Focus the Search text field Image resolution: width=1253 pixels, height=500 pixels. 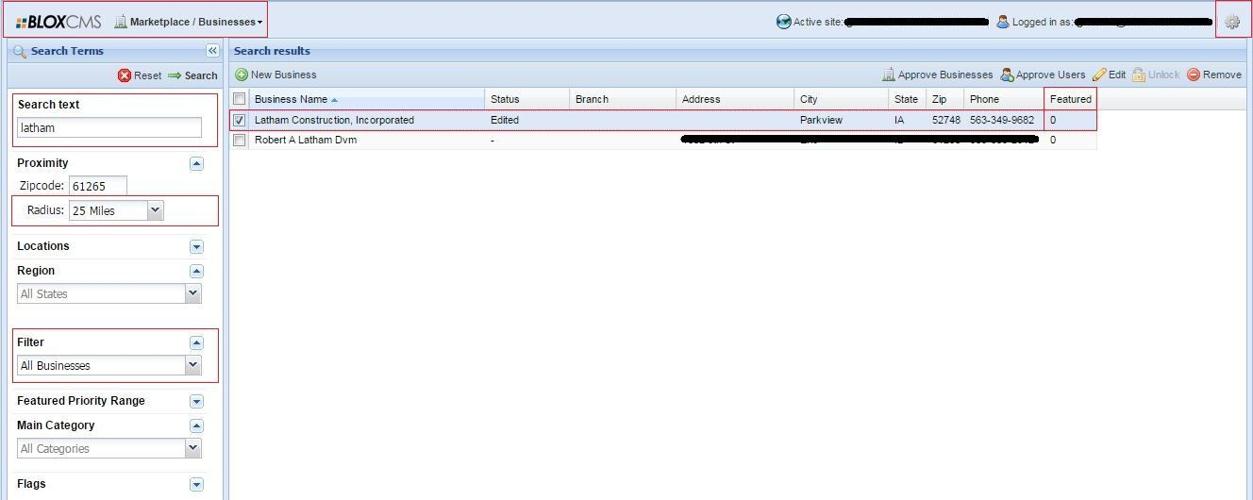(110, 128)
